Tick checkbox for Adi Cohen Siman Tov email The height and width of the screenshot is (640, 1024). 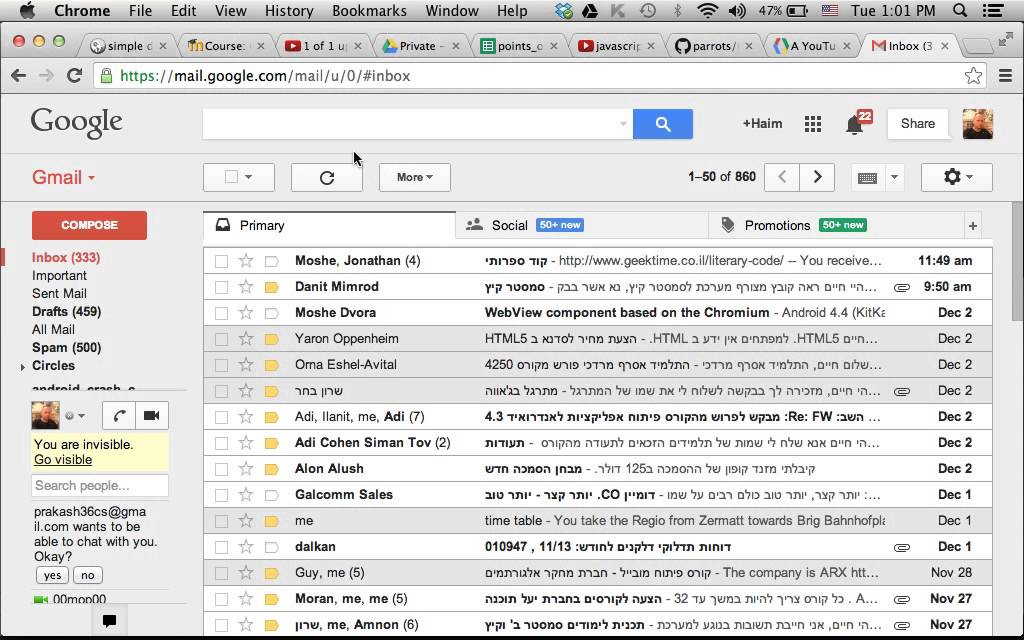(221, 443)
